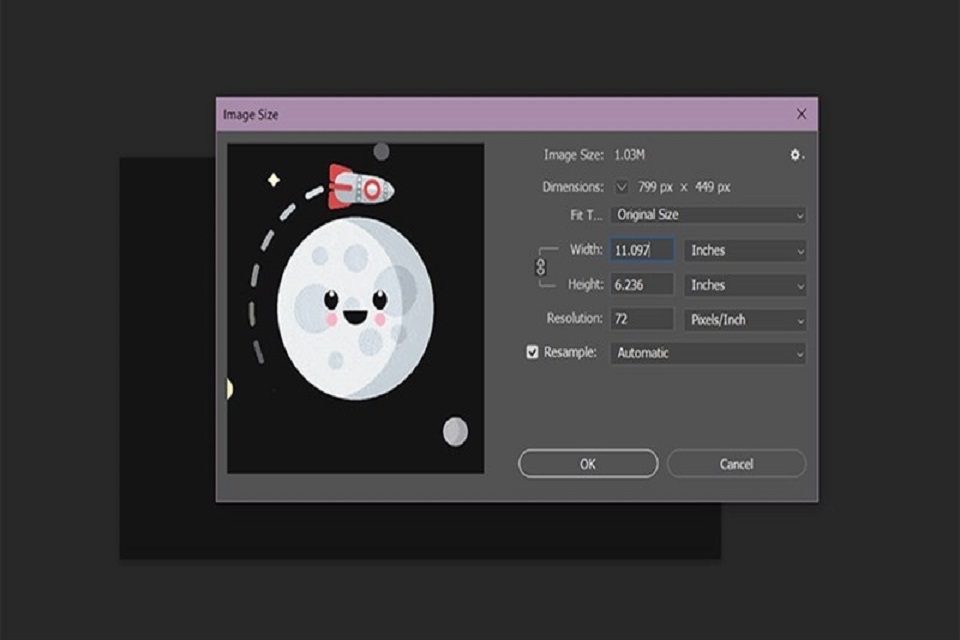This screenshot has width=960, height=640.
Task: Confirm with the OK button
Action: (588, 464)
